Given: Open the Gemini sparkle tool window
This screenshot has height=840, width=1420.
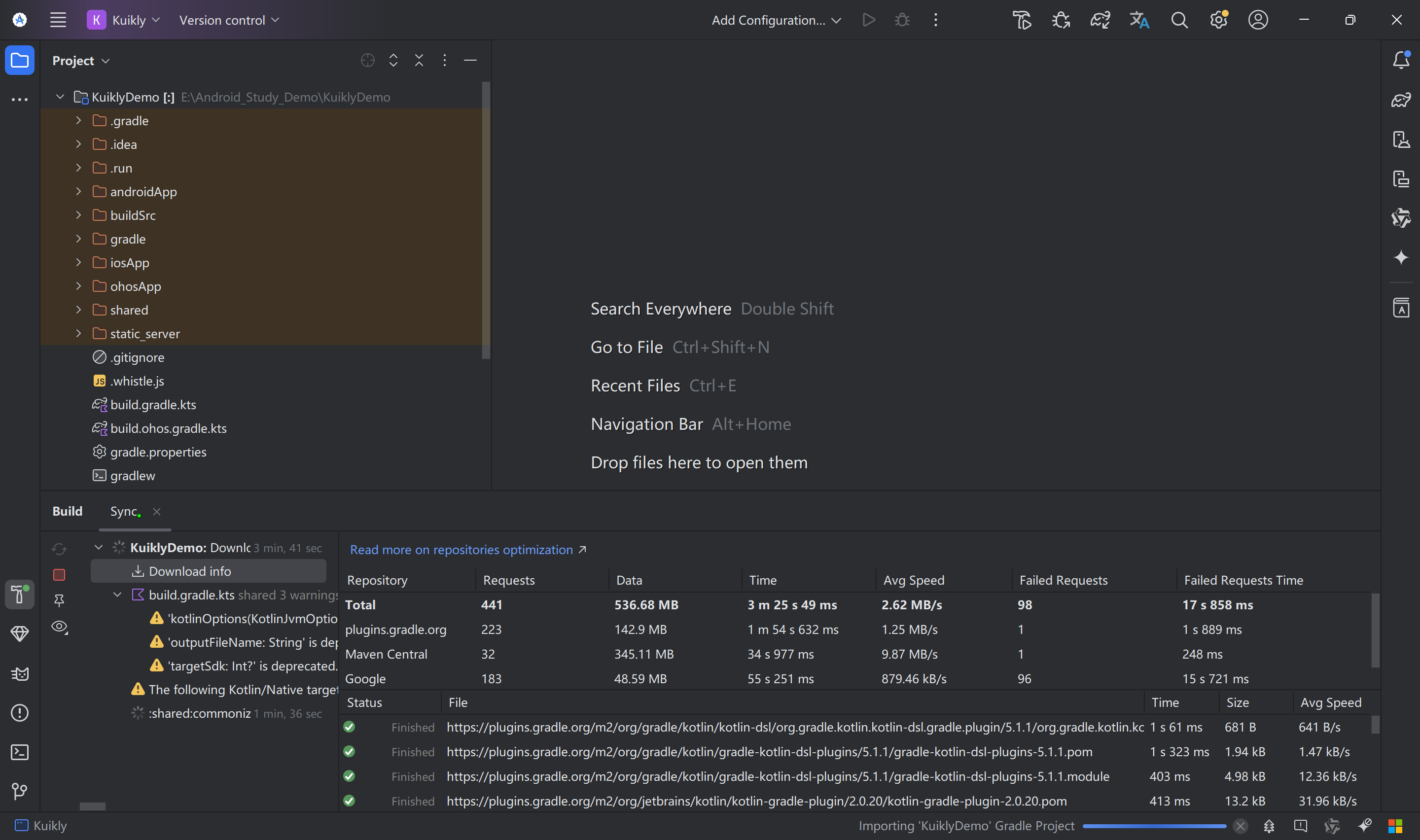Looking at the screenshot, I should (1401, 257).
